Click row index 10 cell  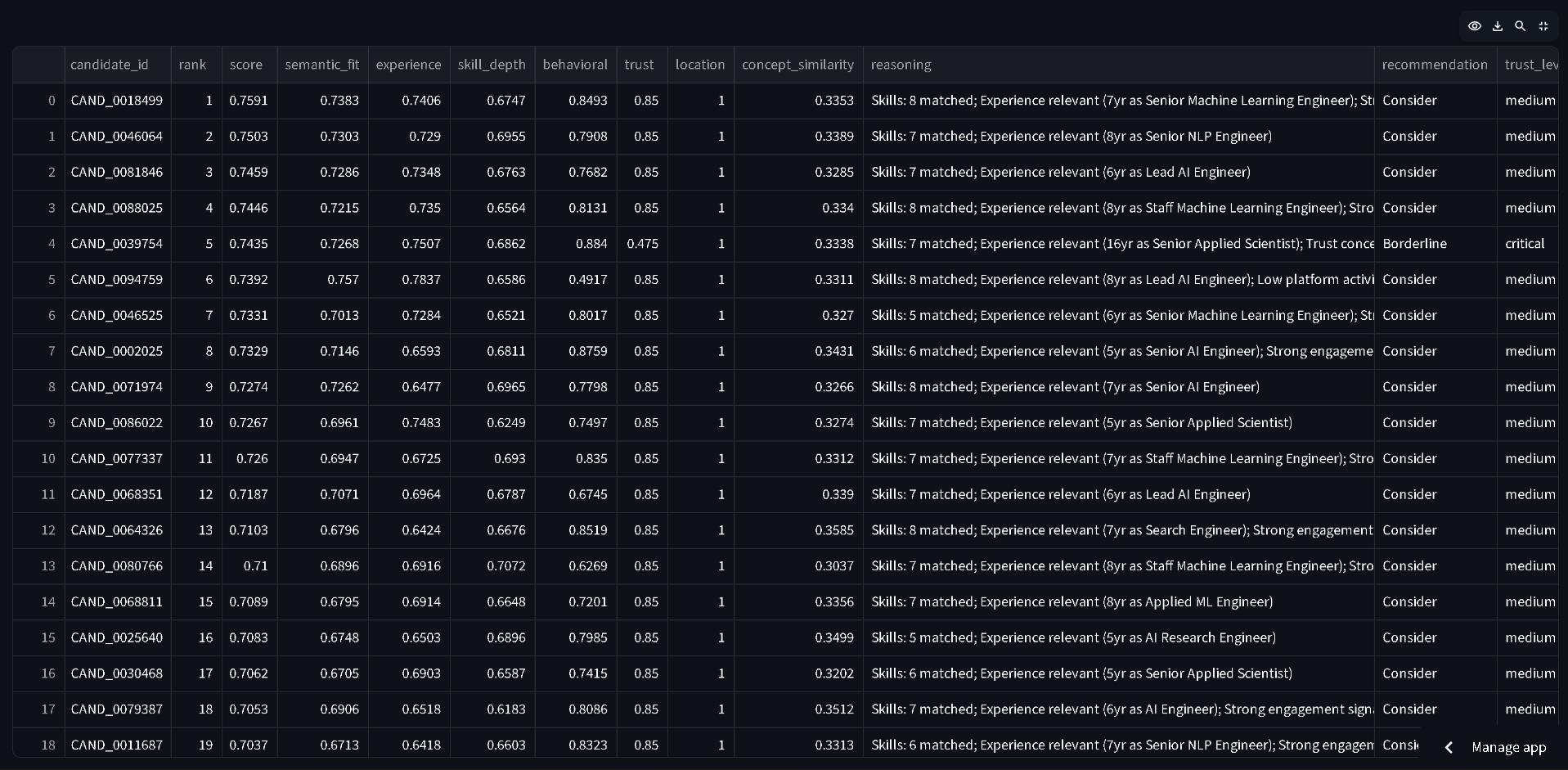point(38,459)
